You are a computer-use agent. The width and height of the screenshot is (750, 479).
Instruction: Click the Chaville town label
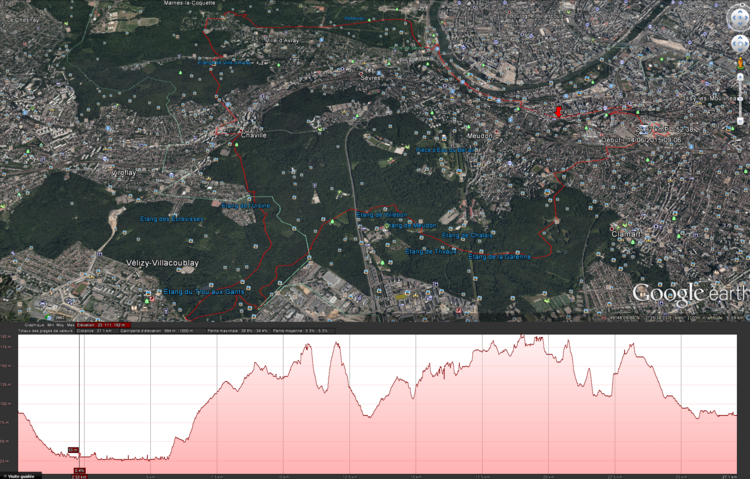pos(254,135)
